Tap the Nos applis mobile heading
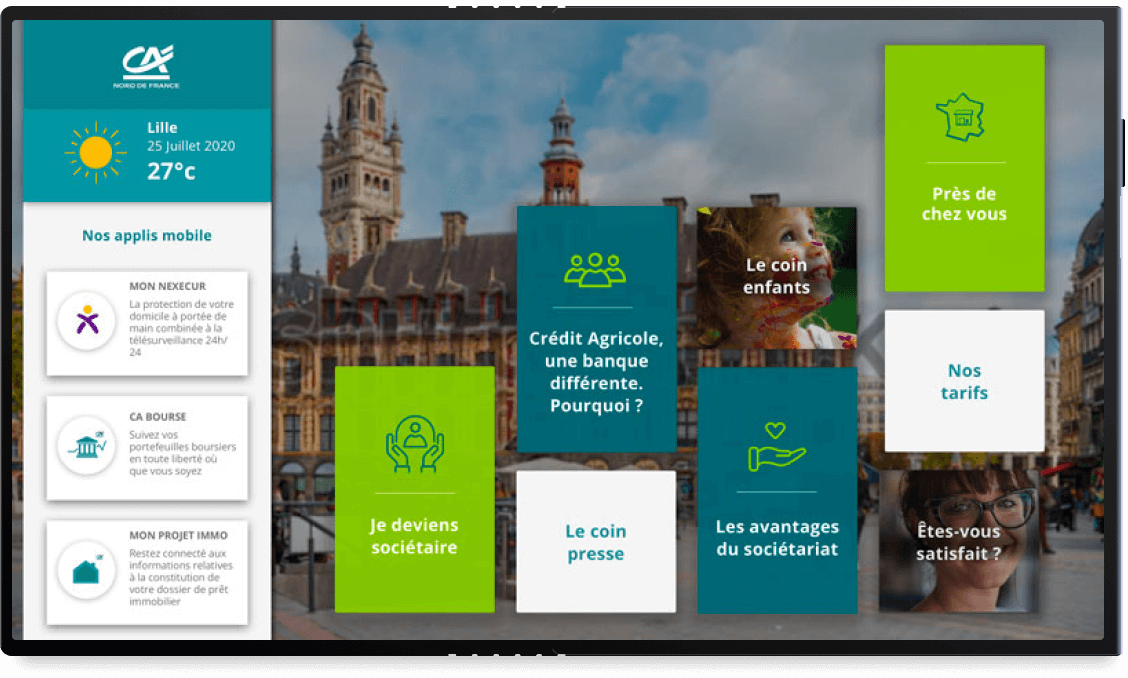Image resolution: width=1128 pixels, height=678 pixels. [147, 235]
